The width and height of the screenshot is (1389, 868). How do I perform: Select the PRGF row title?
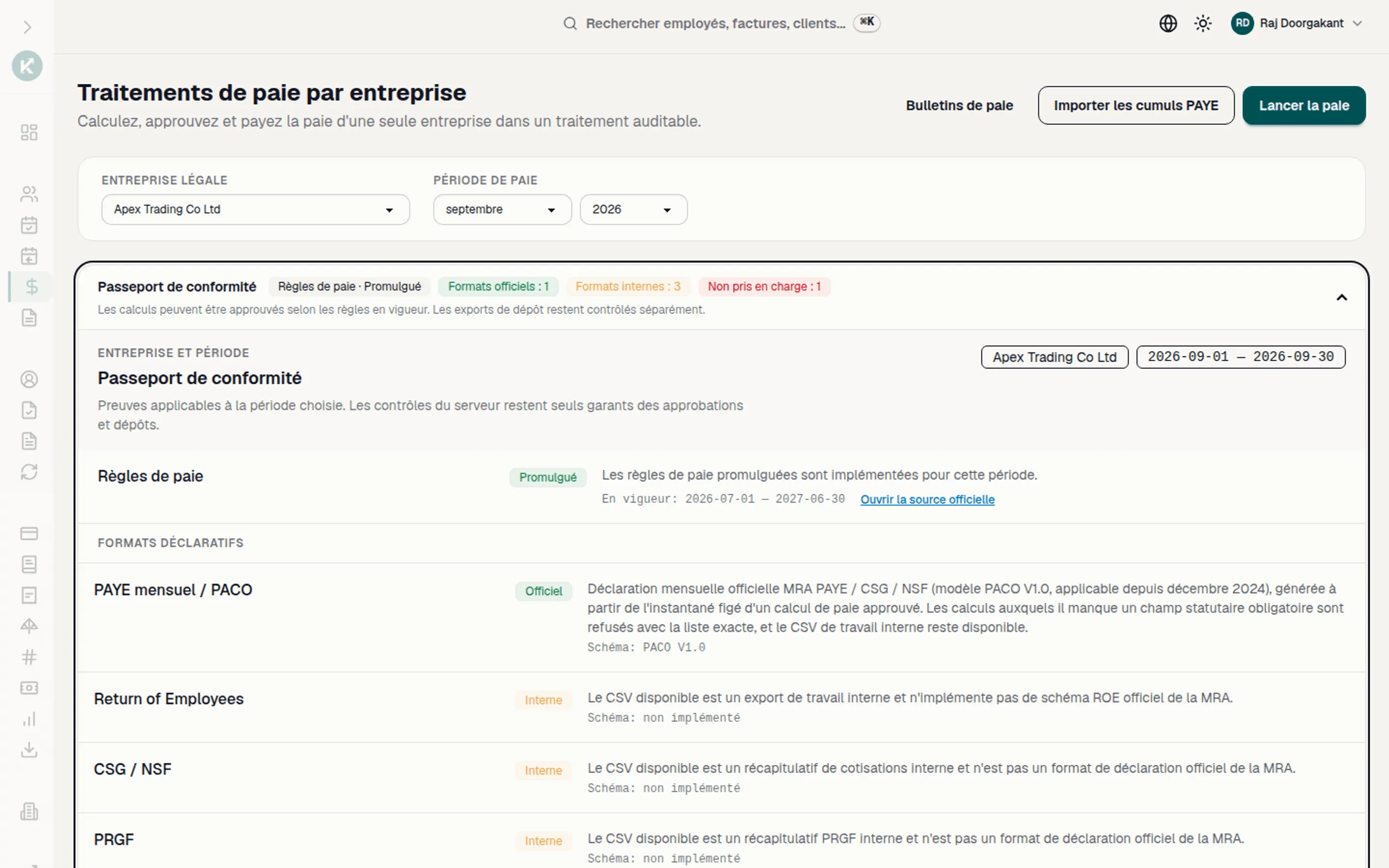(114, 840)
